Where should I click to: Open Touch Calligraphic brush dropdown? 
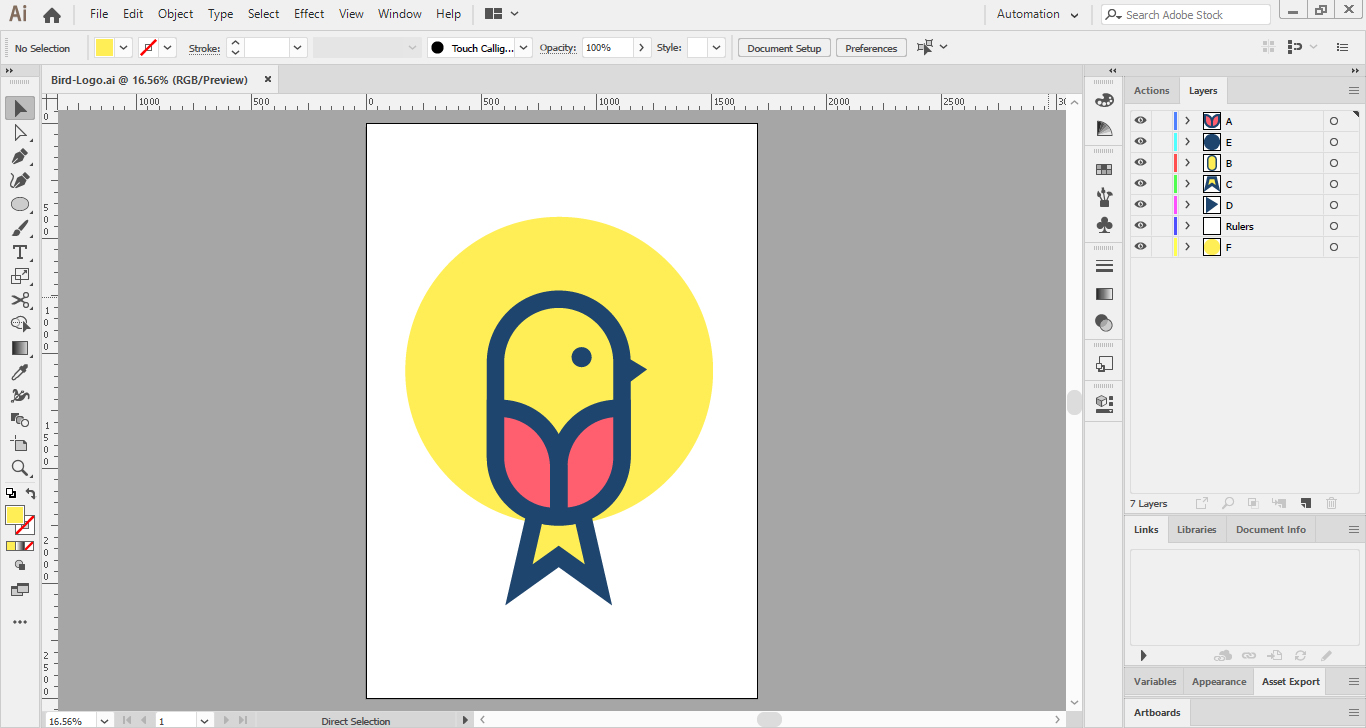(x=524, y=47)
